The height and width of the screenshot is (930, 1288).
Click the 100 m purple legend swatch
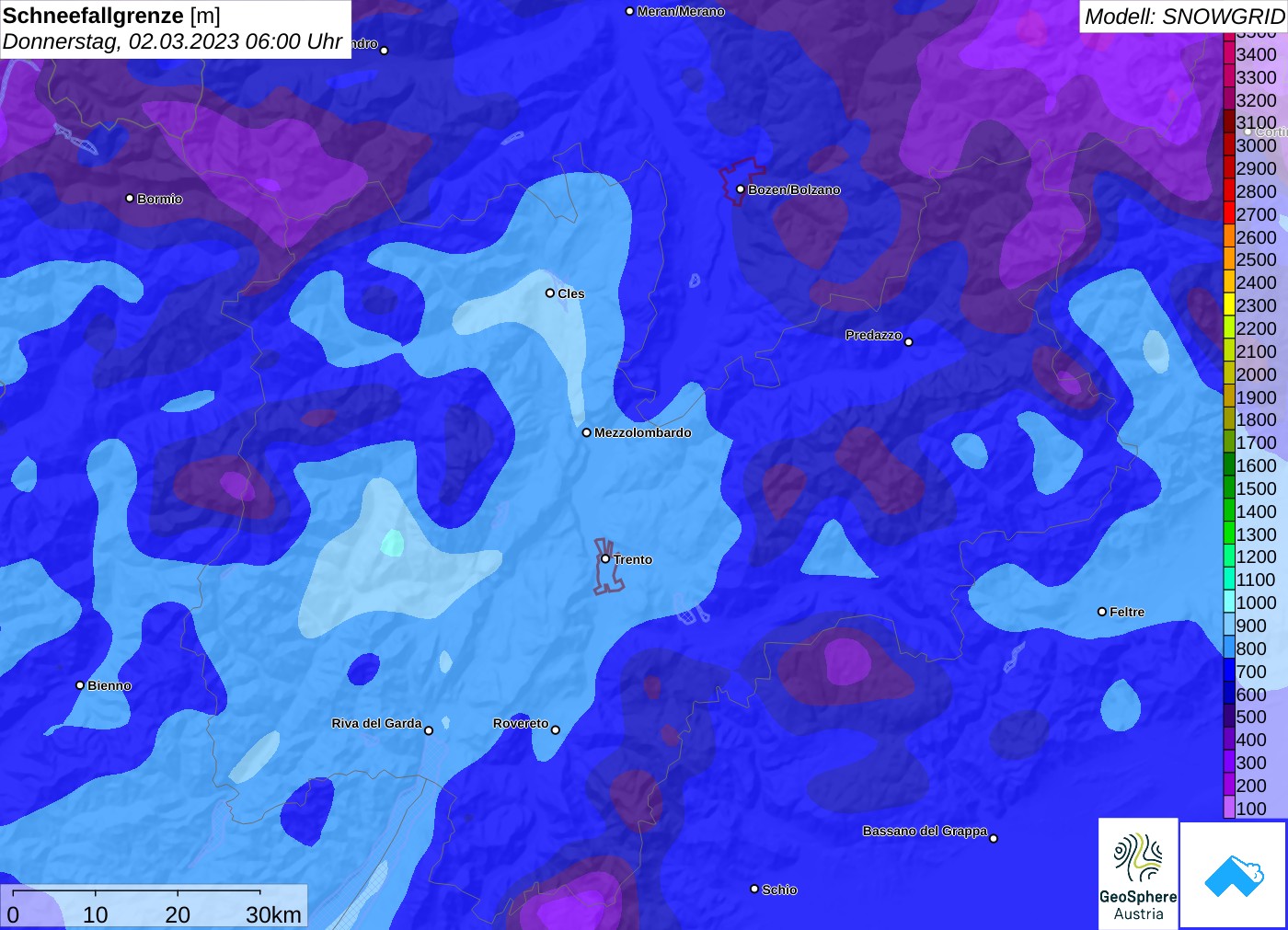1229,809
